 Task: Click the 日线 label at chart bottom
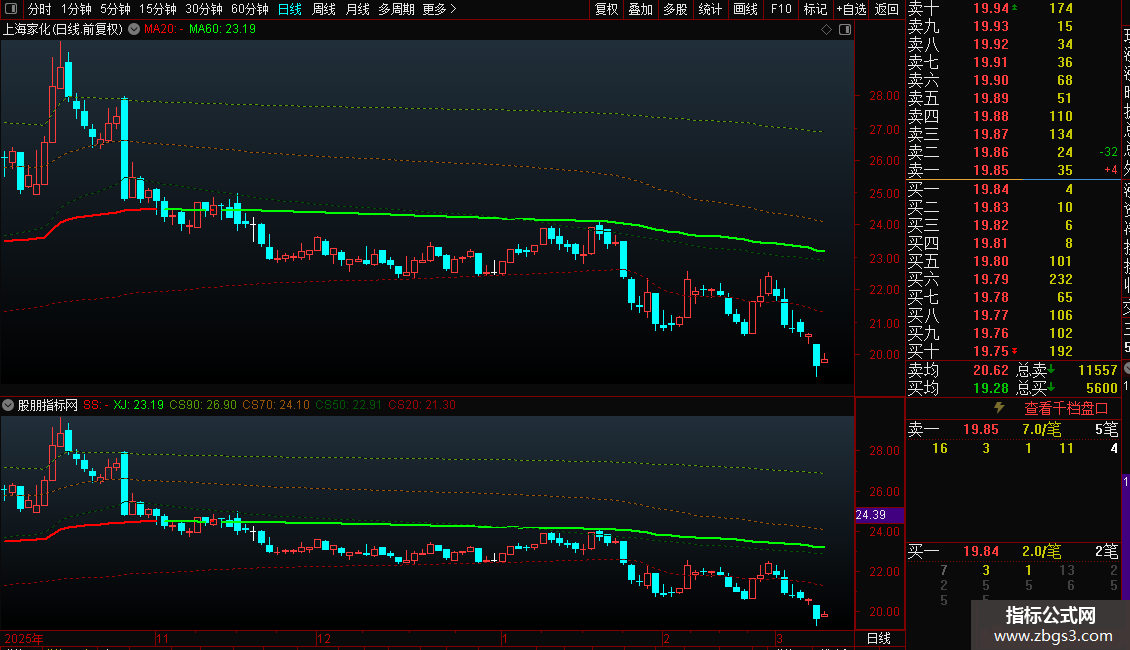[878, 638]
